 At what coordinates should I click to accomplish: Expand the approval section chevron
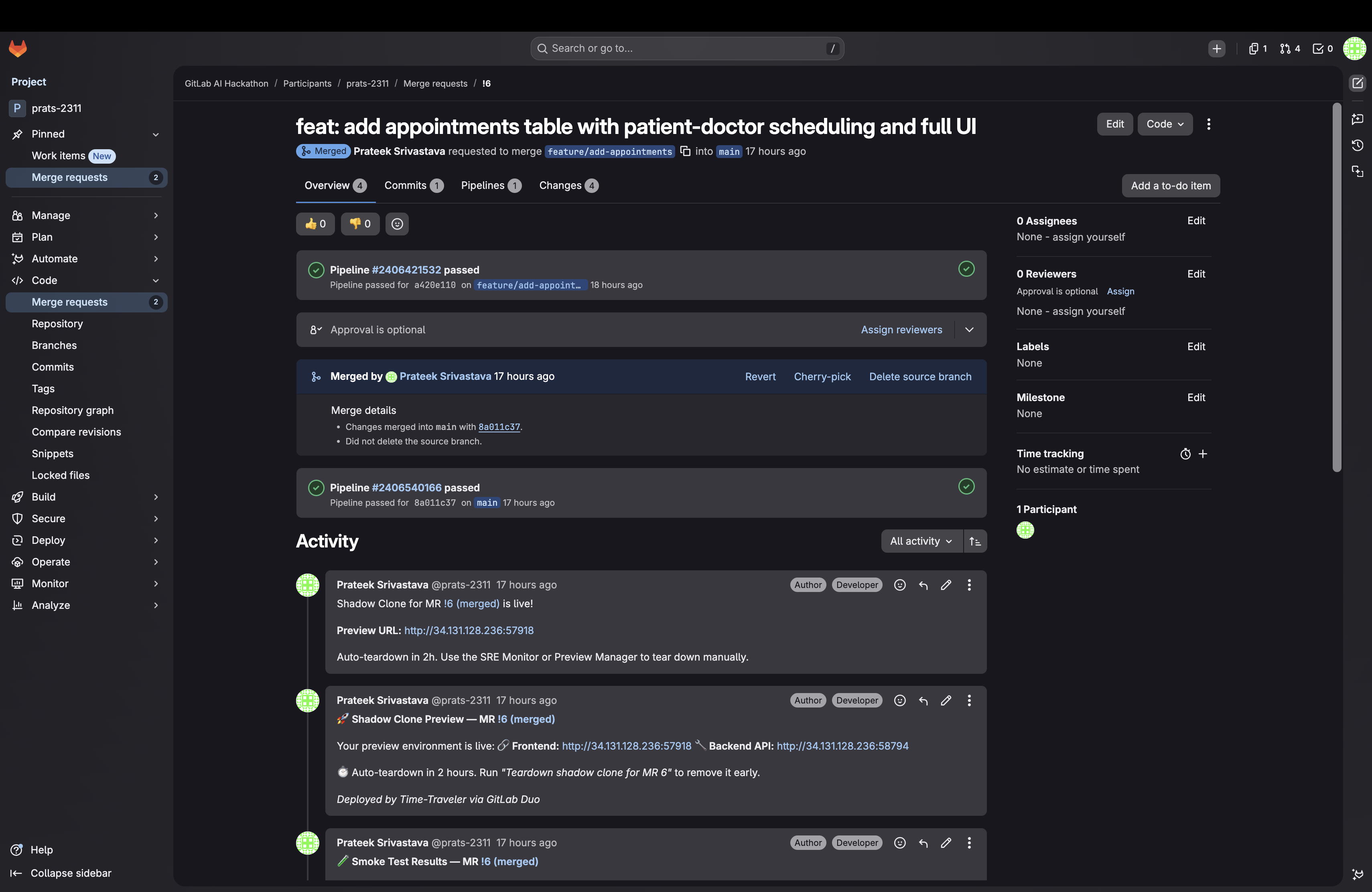[969, 330]
